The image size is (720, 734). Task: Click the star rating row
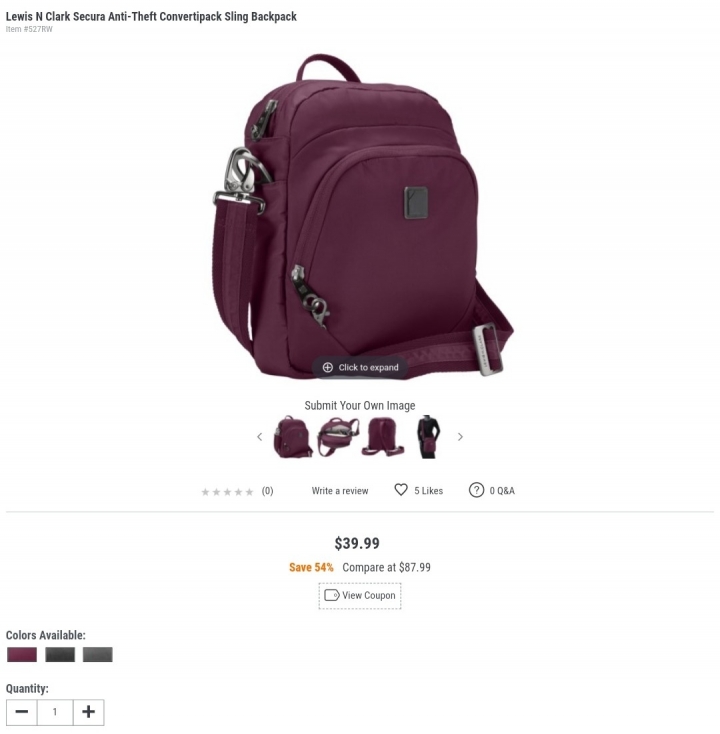pos(227,492)
